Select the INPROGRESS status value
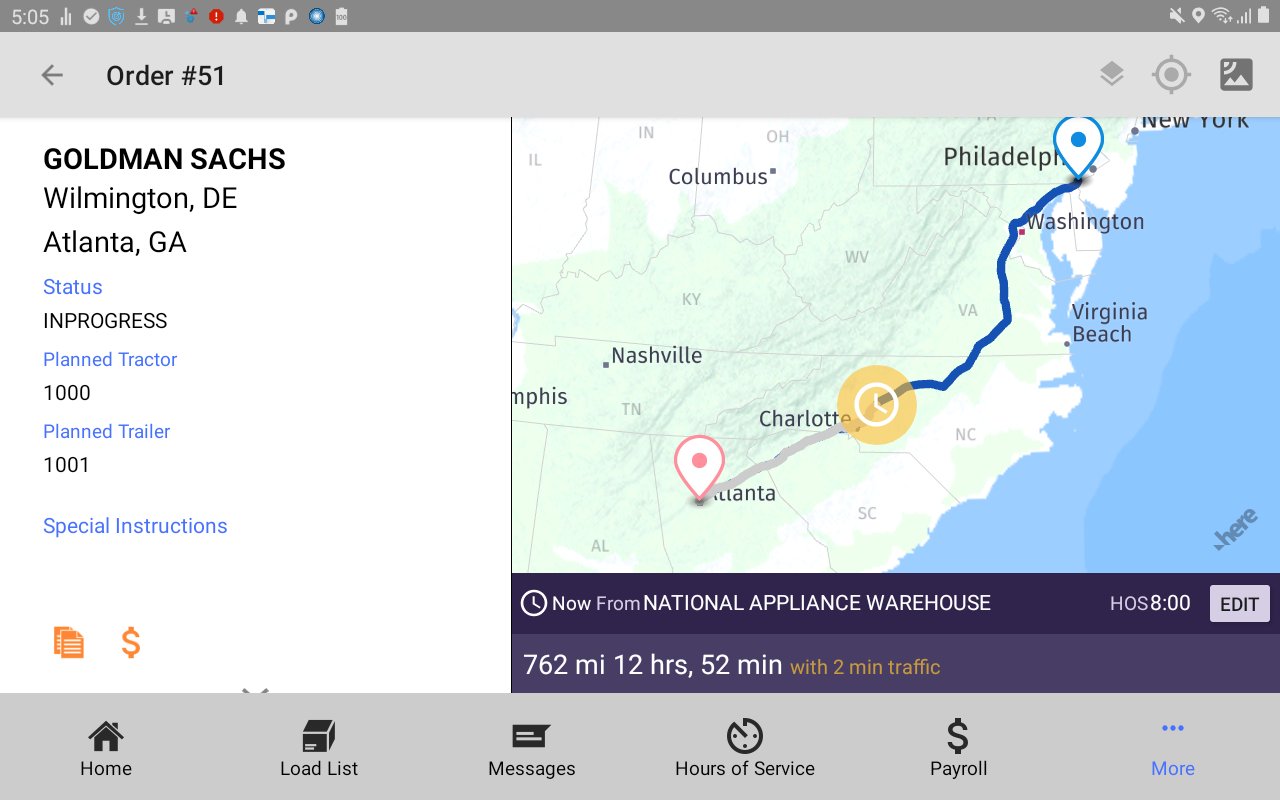Screen dimensions: 1280x800 tap(105, 321)
